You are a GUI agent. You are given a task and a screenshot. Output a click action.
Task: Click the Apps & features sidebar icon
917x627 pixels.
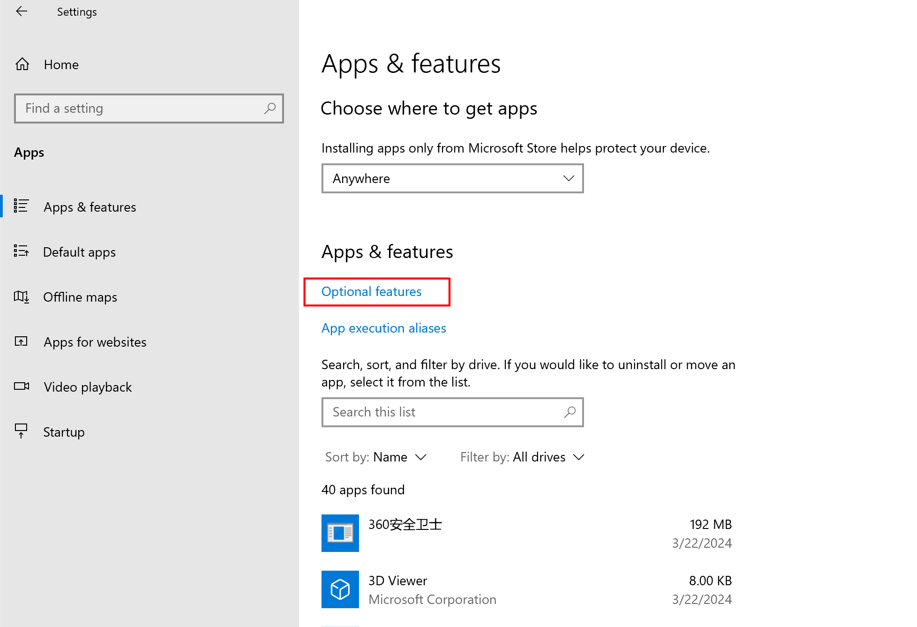pyautogui.click(x=21, y=206)
